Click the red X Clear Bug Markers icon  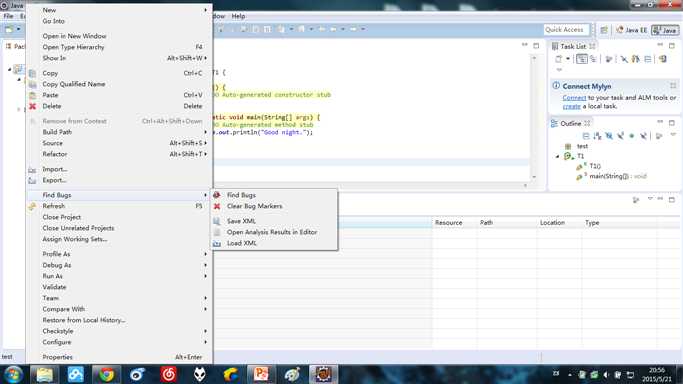tap(217, 206)
